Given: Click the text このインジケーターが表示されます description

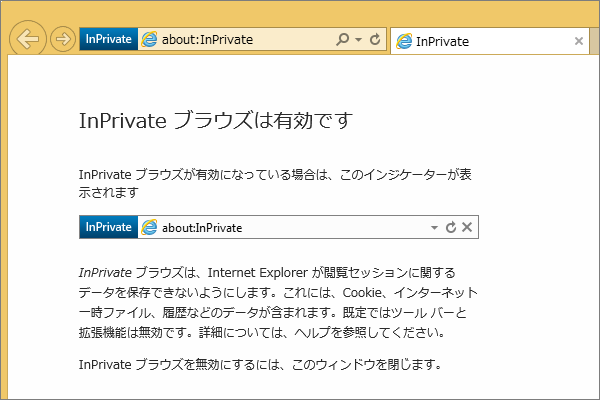Looking at the screenshot, I should tap(275, 183).
